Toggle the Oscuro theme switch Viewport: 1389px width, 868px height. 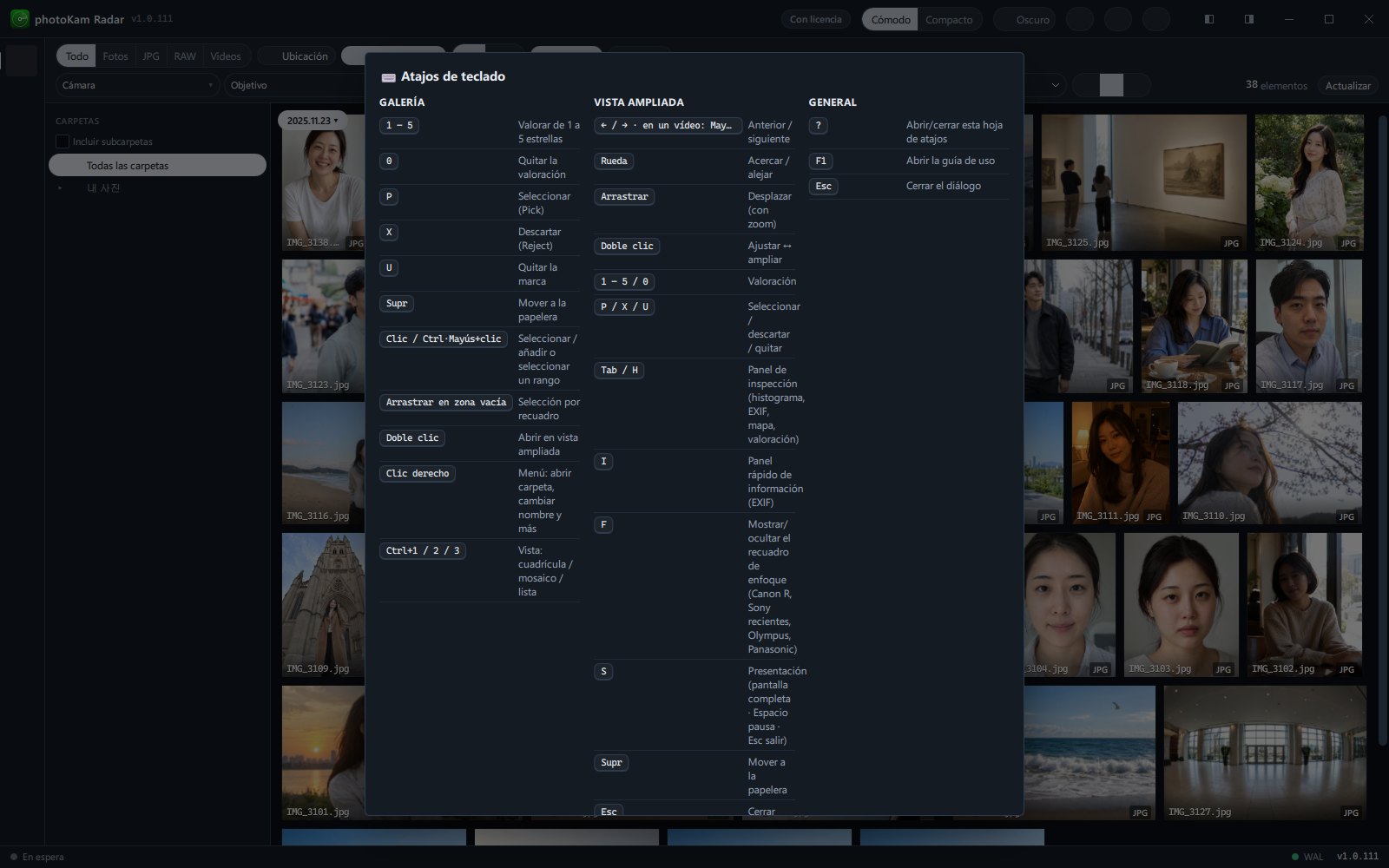click(x=1024, y=19)
